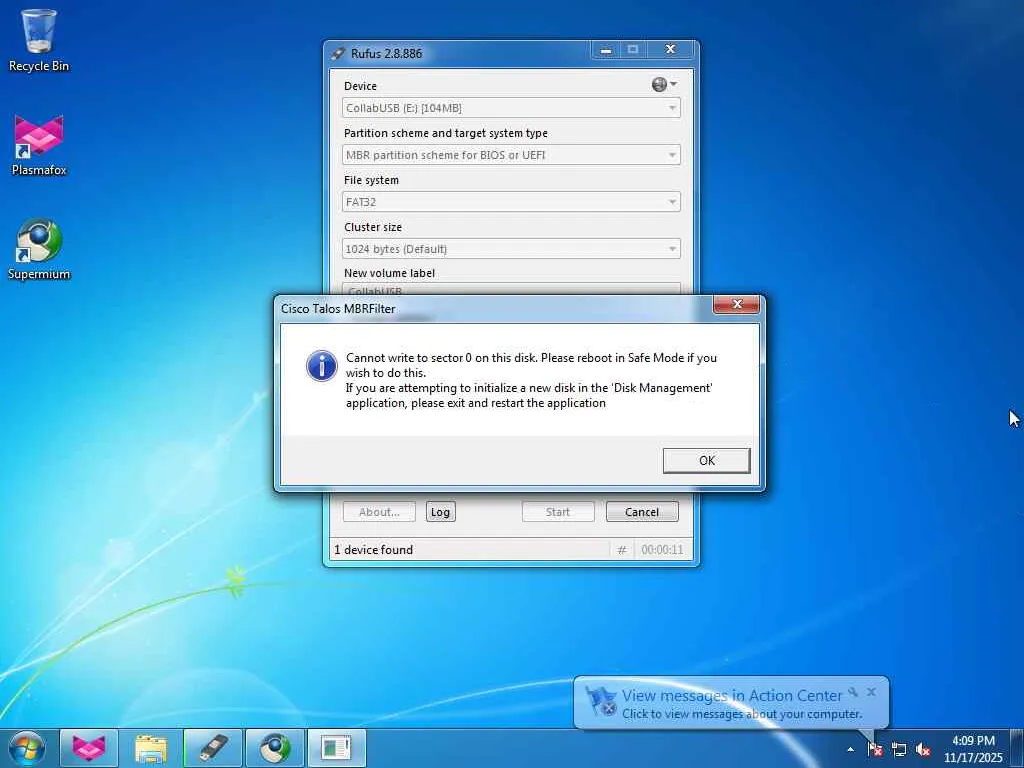Click OK in the MBRFilter dialog
The height and width of the screenshot is (768, 1024).
[x=706, y=460]
